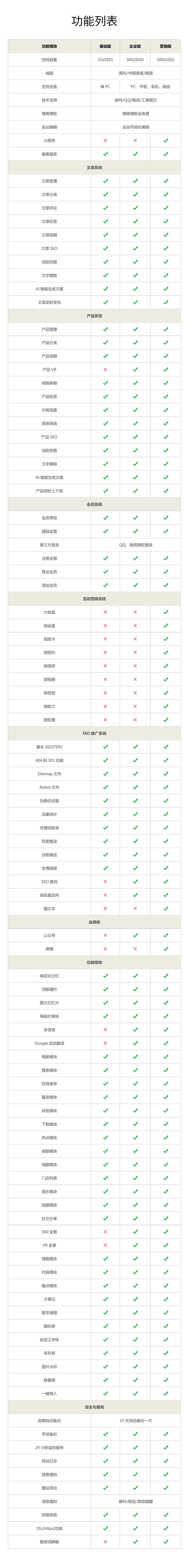Click the SEO 查询 checkmark under 企业版
189x1568 pixels.
pos(135,882)
